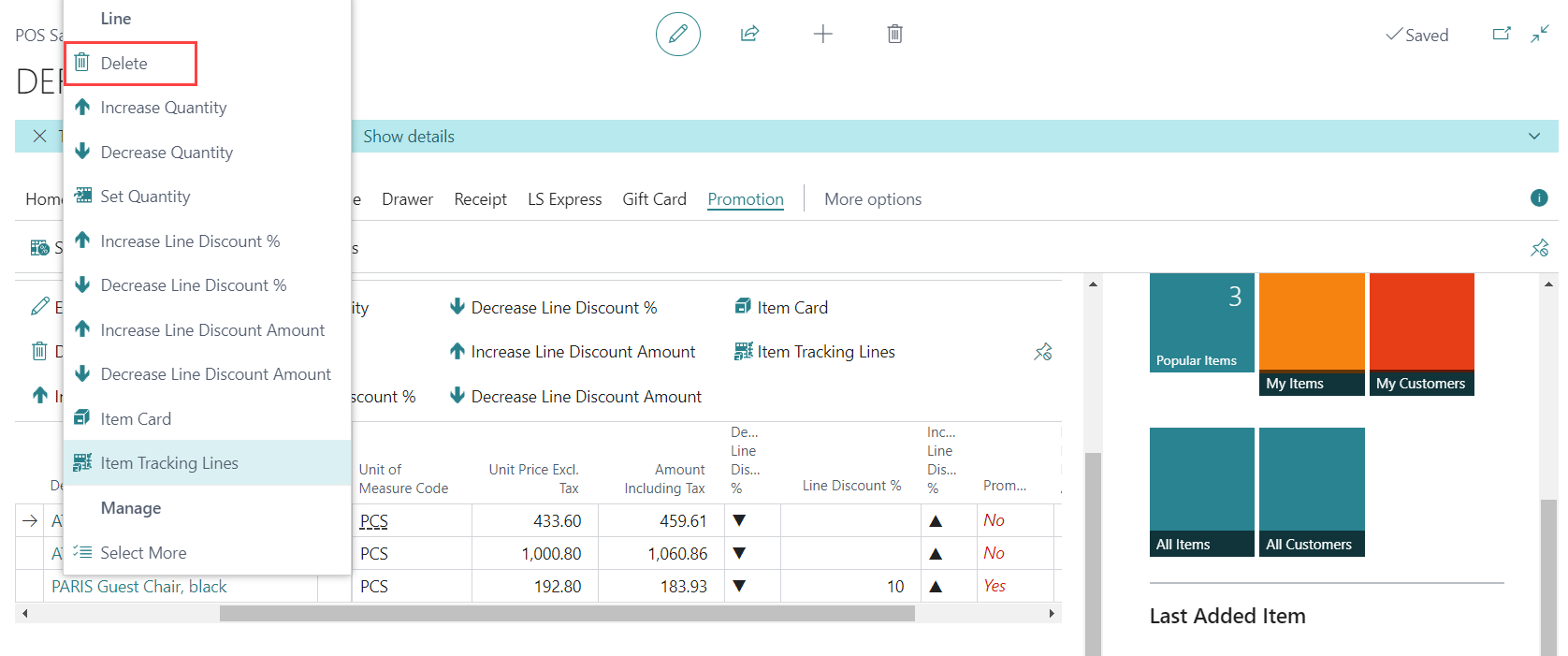Open the All Items tile
The height and width of the screenshot is (656, 1568).
tap(1202, 492)
